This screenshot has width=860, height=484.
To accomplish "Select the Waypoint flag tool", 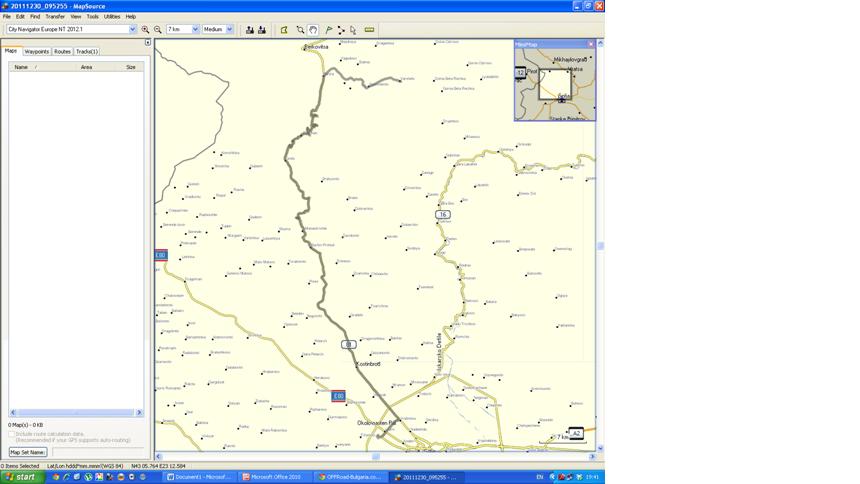I will click(x=329, y=30).
